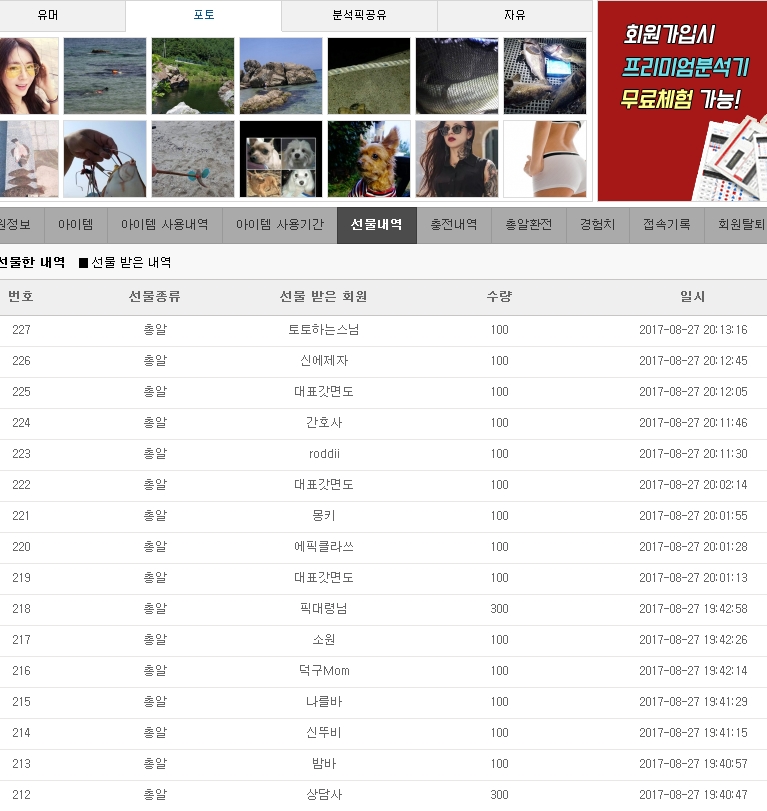Open thumbnail of woman with yellow sunglasses
767x811 pixels.
pos(28,76)
